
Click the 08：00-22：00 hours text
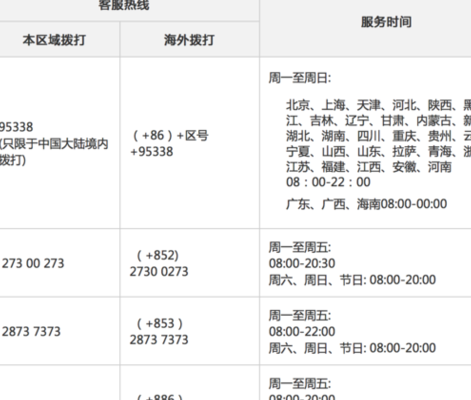click(x=328, y=182)
